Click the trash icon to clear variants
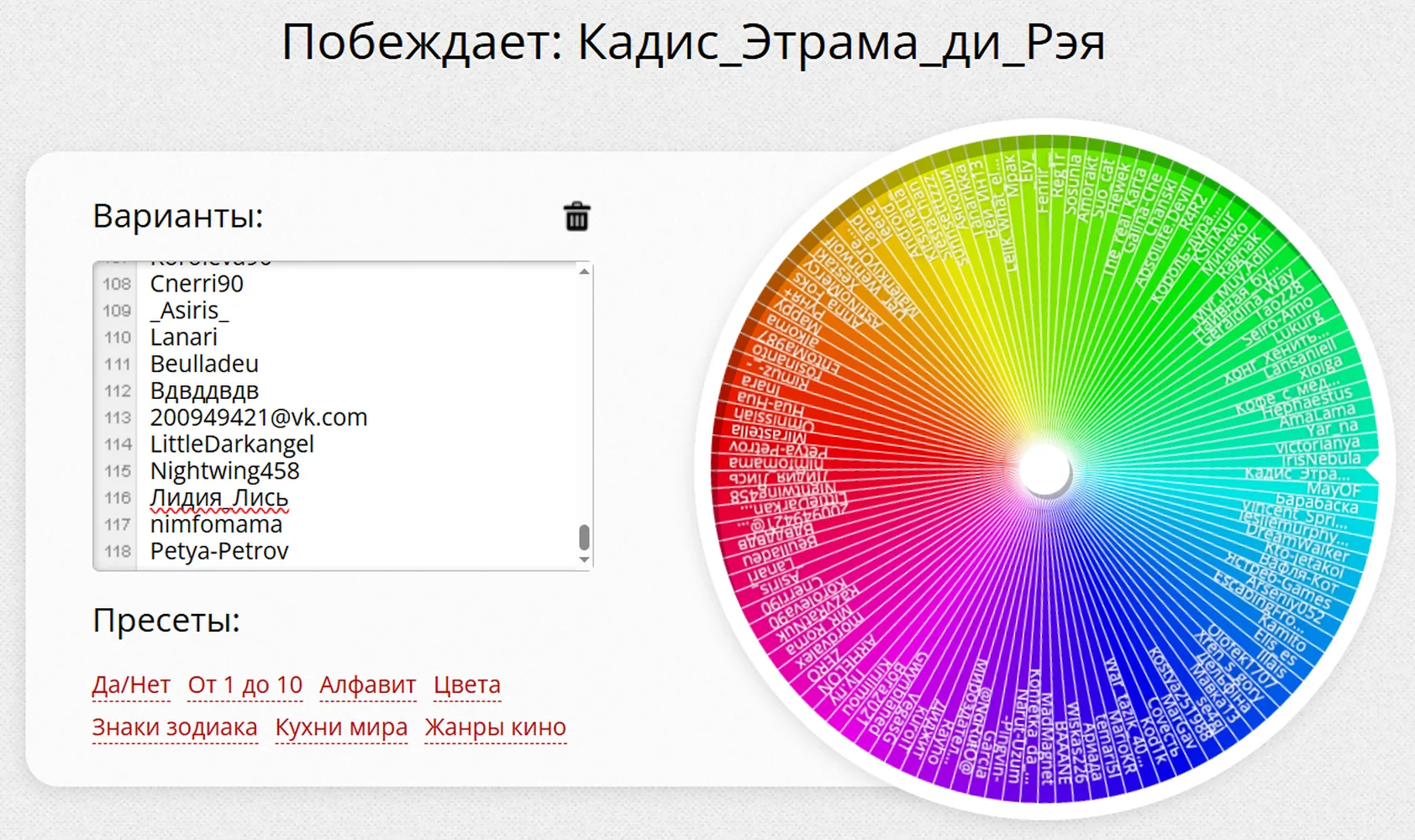Screen dimensions: 1415x840 tap(576, 217)
